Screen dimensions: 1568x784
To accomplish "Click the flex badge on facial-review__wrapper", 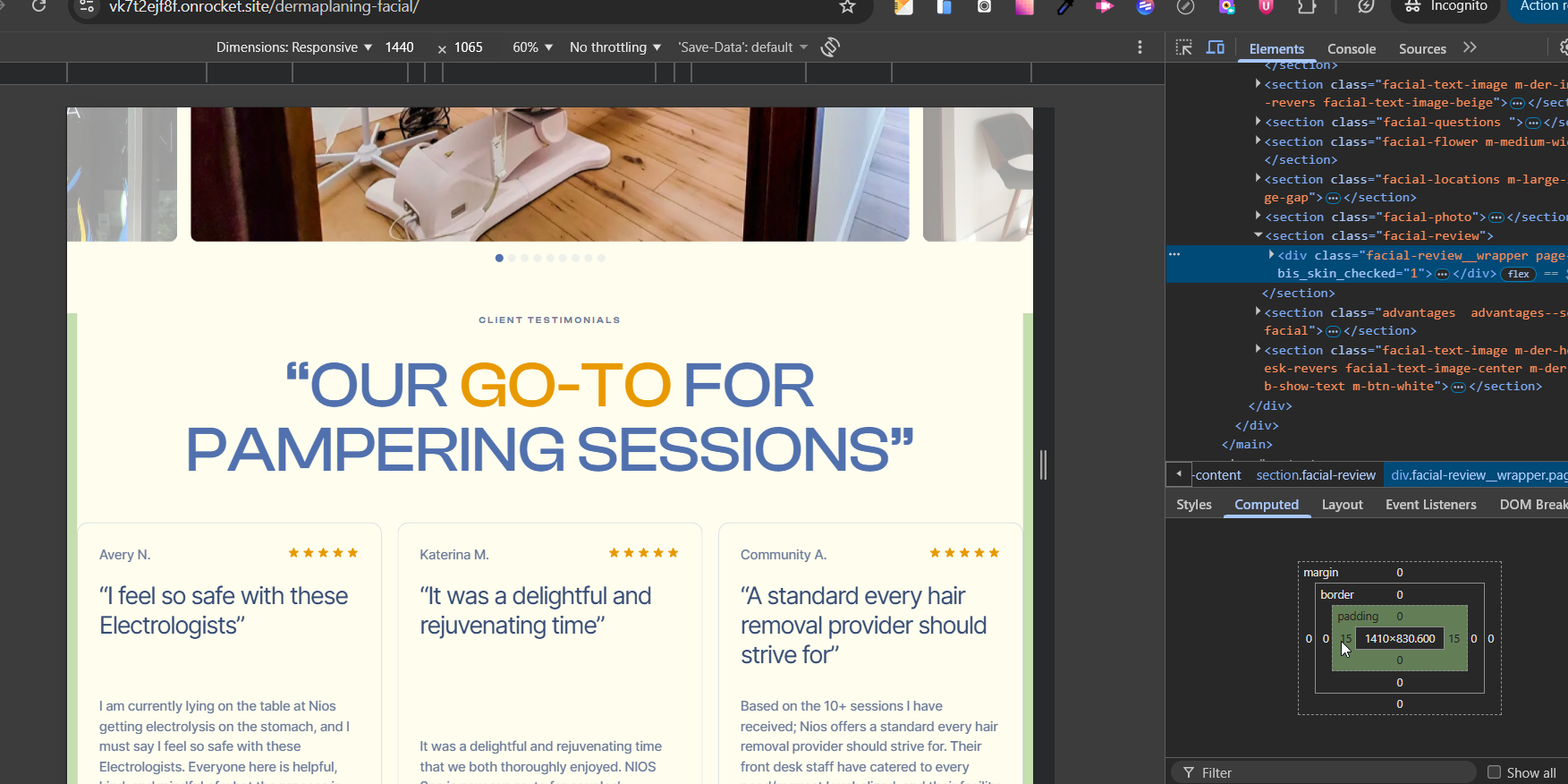I will click(1519, 274).
